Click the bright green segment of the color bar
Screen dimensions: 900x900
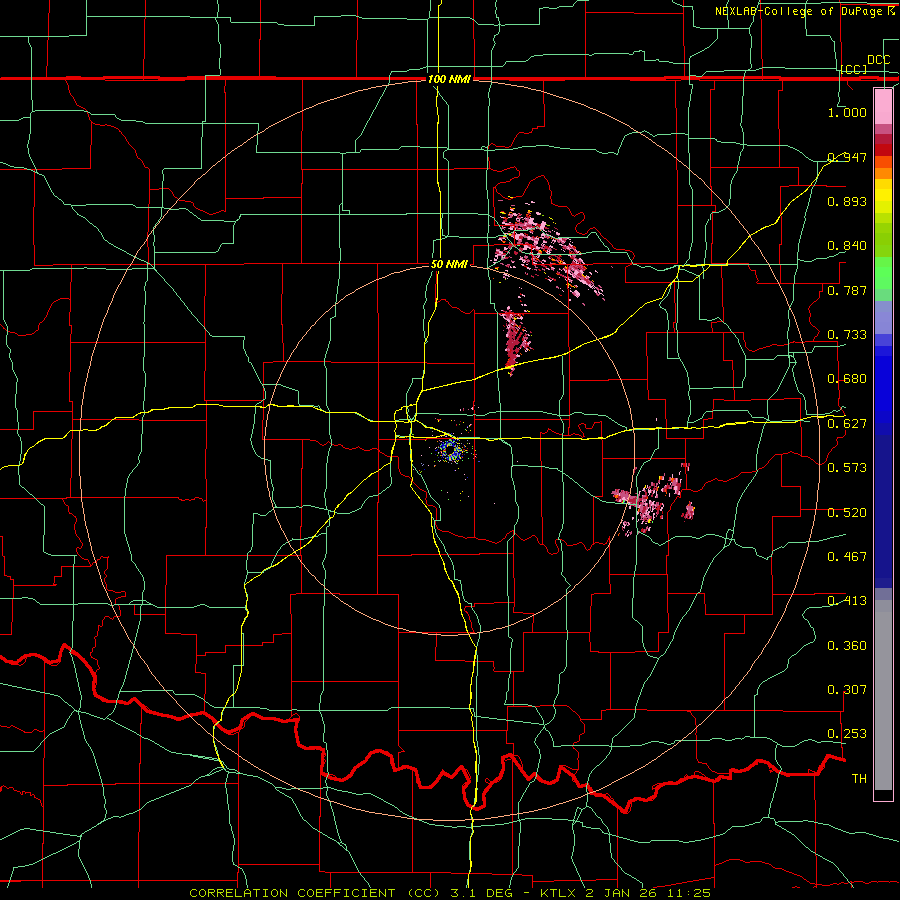coord(883,273)
